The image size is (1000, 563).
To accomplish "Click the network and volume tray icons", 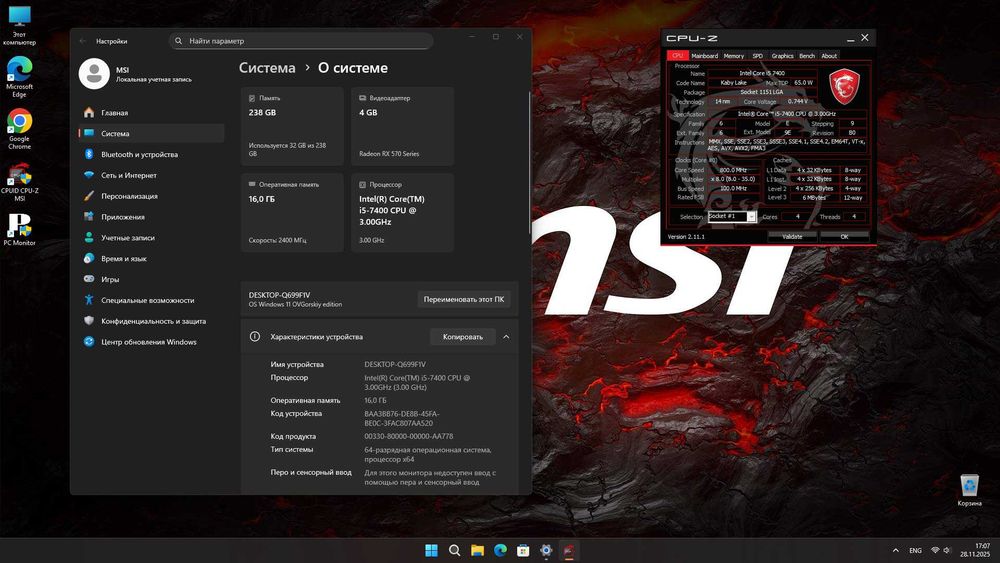I will [941, 550].
